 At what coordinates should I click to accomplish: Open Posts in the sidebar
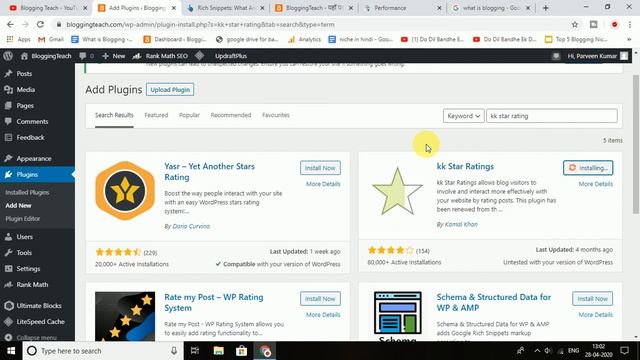(24, 74)
